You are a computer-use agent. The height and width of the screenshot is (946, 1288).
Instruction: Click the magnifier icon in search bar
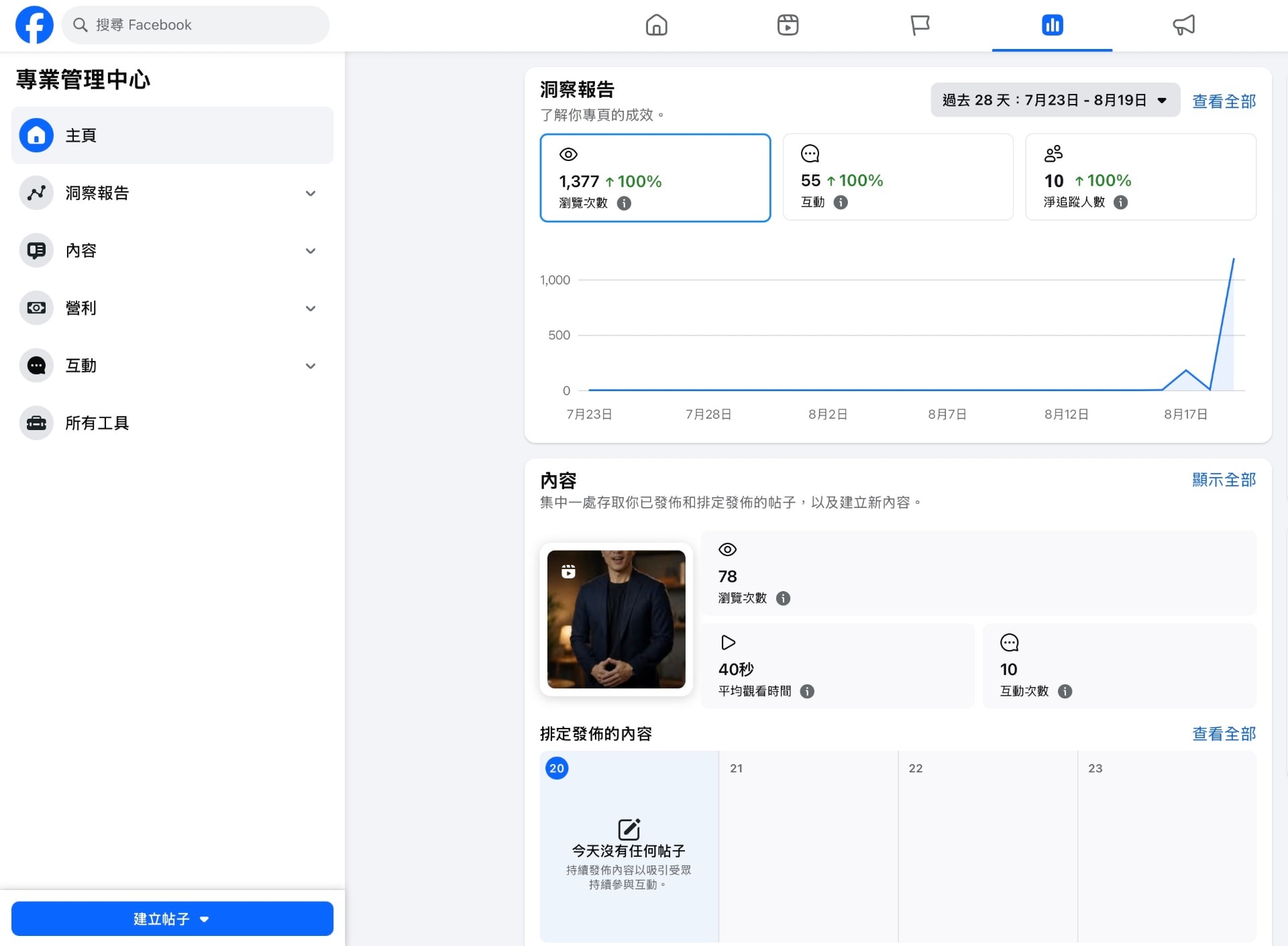coord(80,25)
